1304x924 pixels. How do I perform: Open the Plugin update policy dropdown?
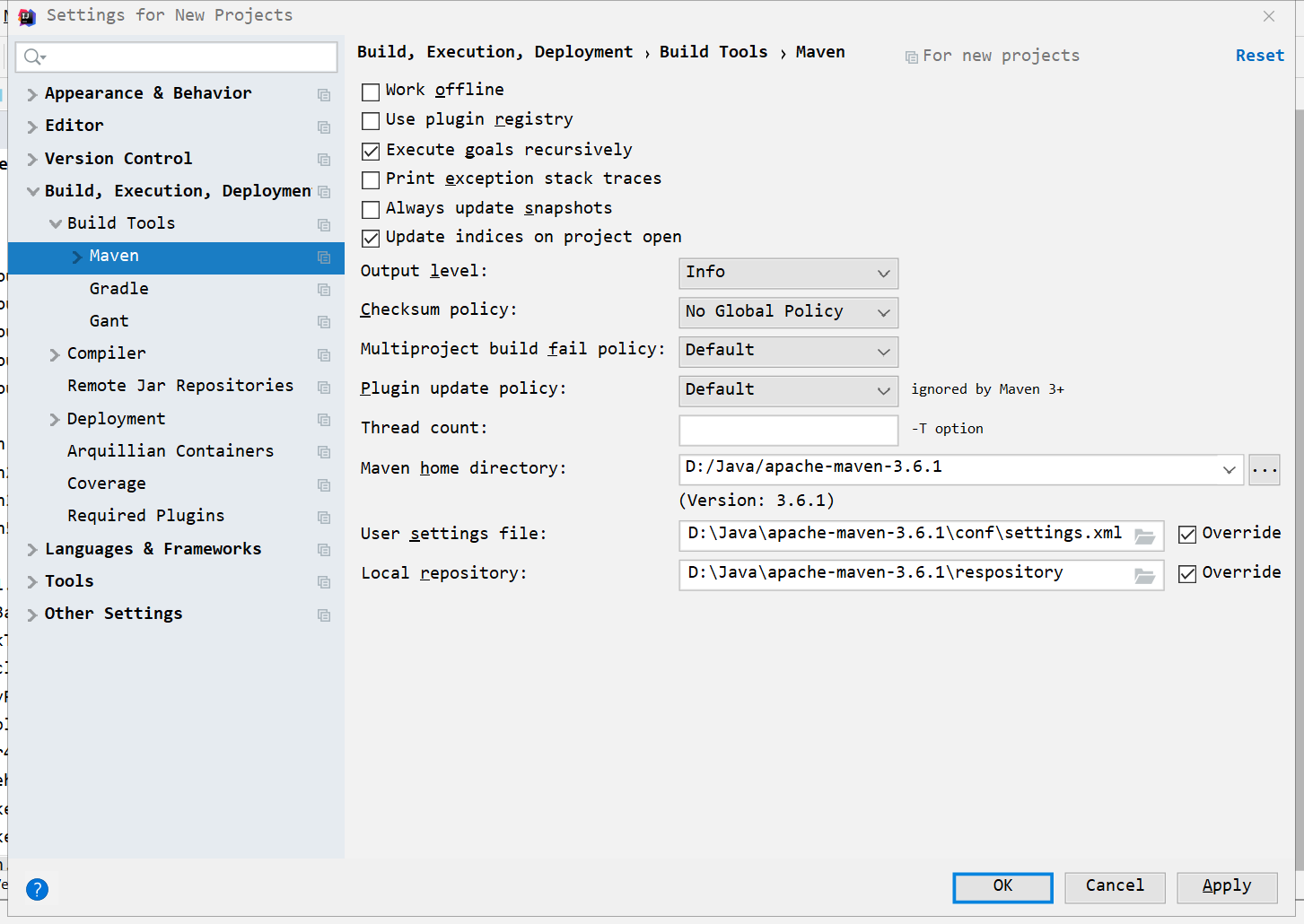tap(788, 390)
